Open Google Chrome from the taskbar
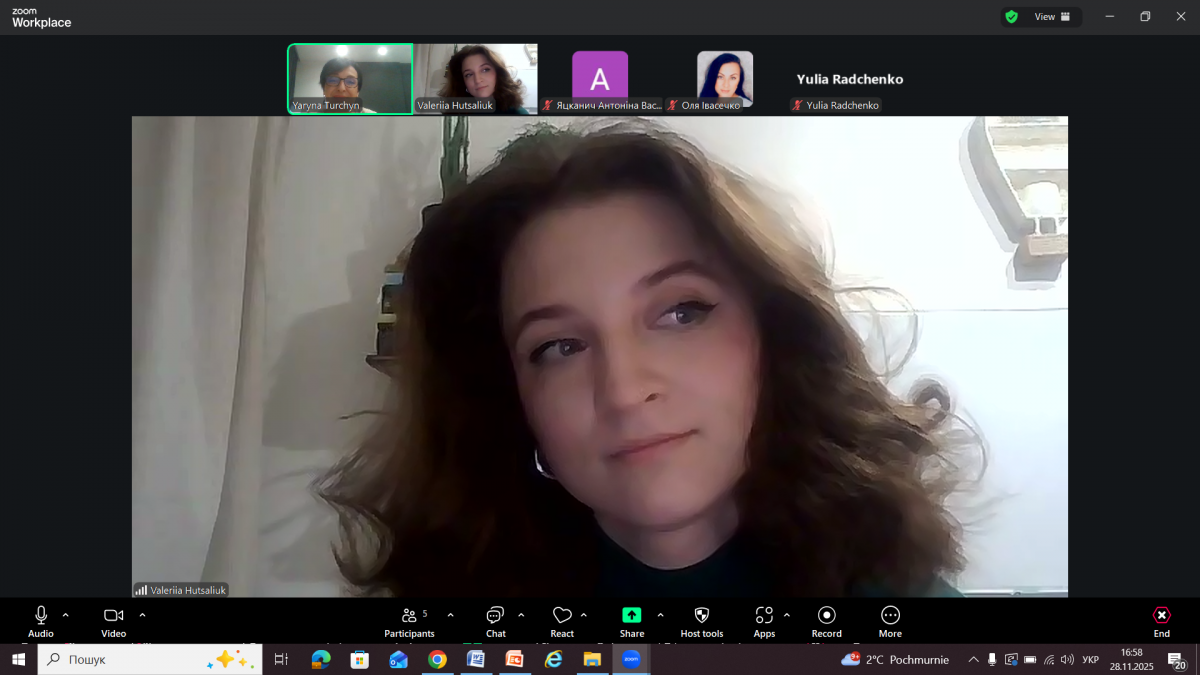 (x=437, y=659)
